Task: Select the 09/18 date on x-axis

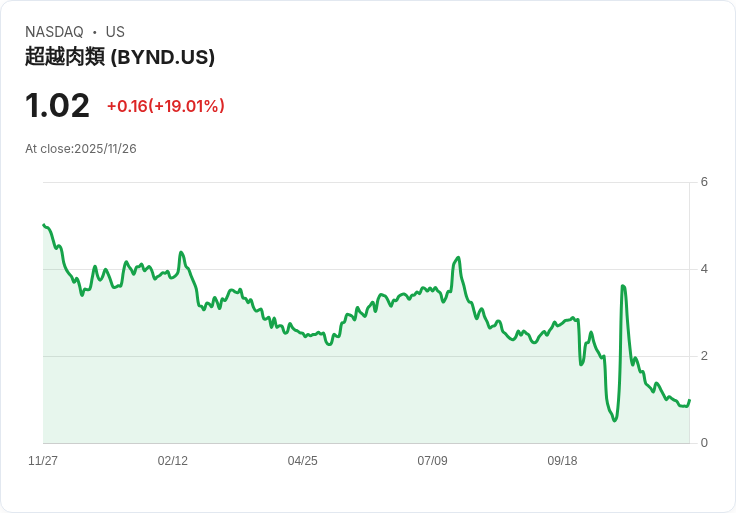Action: point(562,461)
